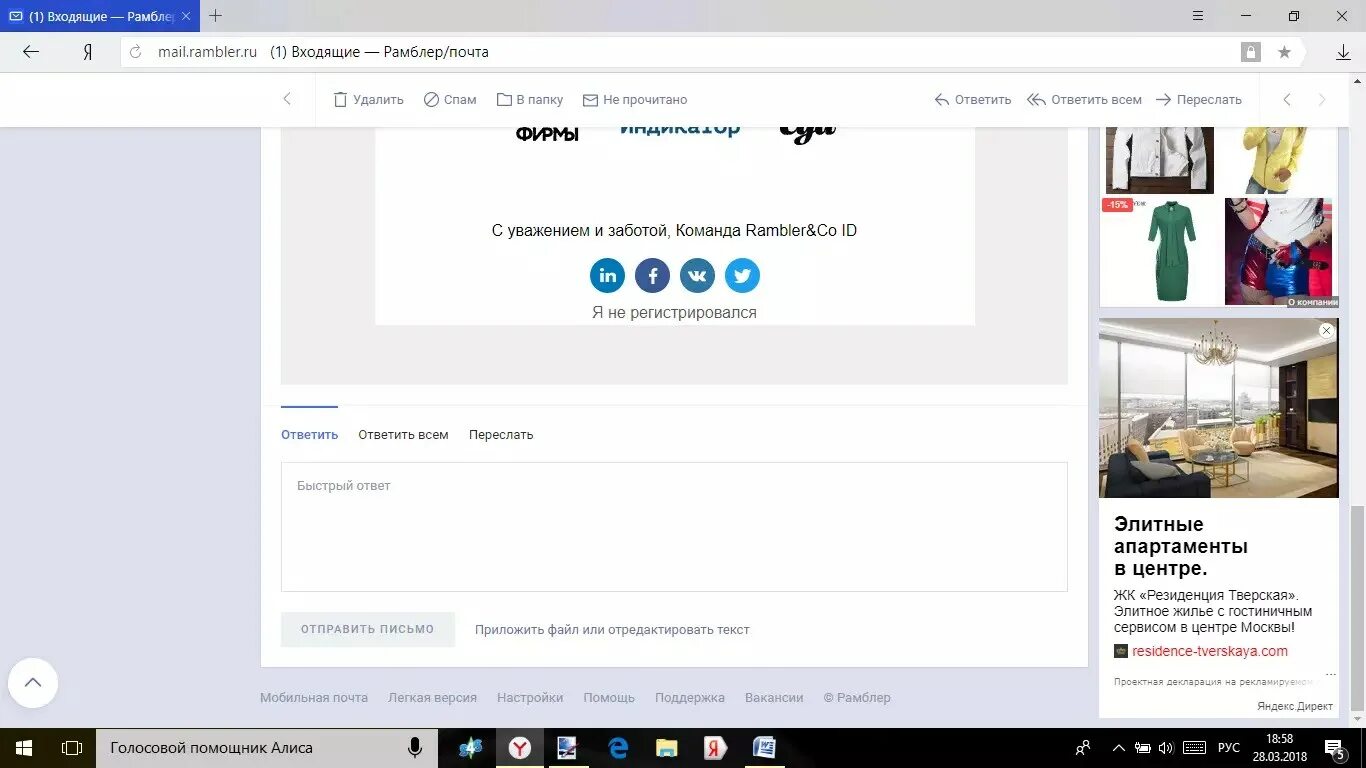This screenshot has width=1366, height=768.
Task: Open the Windows Start menu
Action: click(24, 748)
